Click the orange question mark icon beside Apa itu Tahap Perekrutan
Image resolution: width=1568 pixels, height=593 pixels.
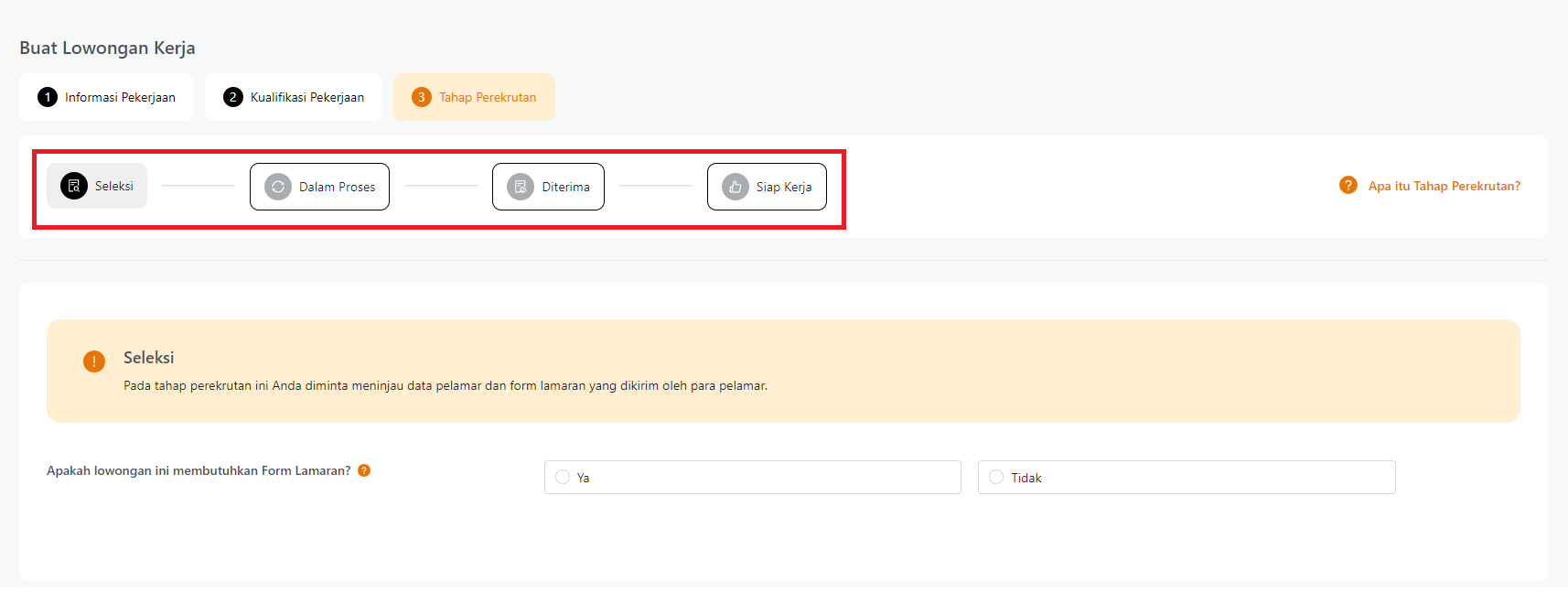click(x=1348, y=186)
